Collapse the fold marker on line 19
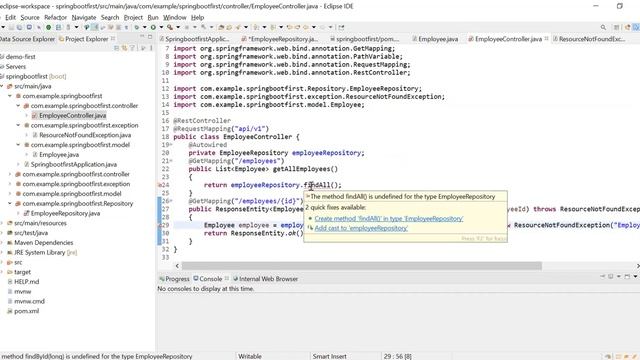Viewport: 640px width, 360px height. click(171, 145)
